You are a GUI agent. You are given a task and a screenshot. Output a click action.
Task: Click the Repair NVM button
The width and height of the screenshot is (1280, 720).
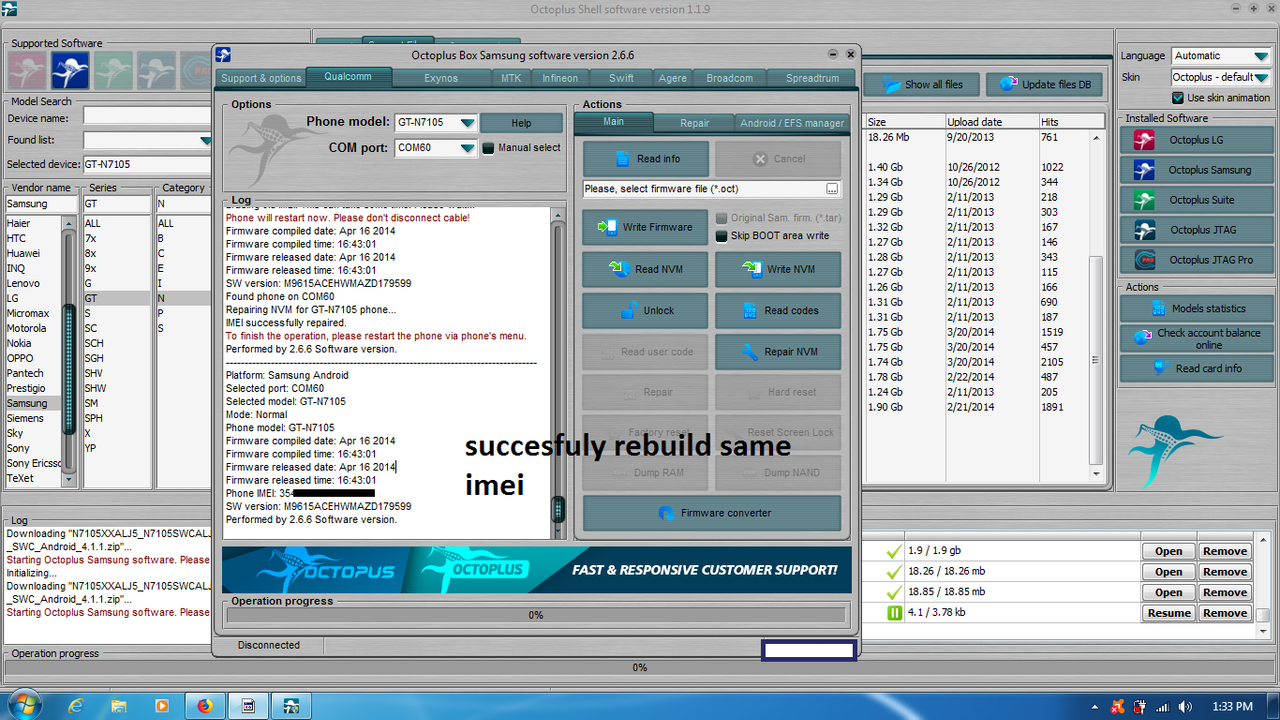pyautogui.click(x=778, y=352)
